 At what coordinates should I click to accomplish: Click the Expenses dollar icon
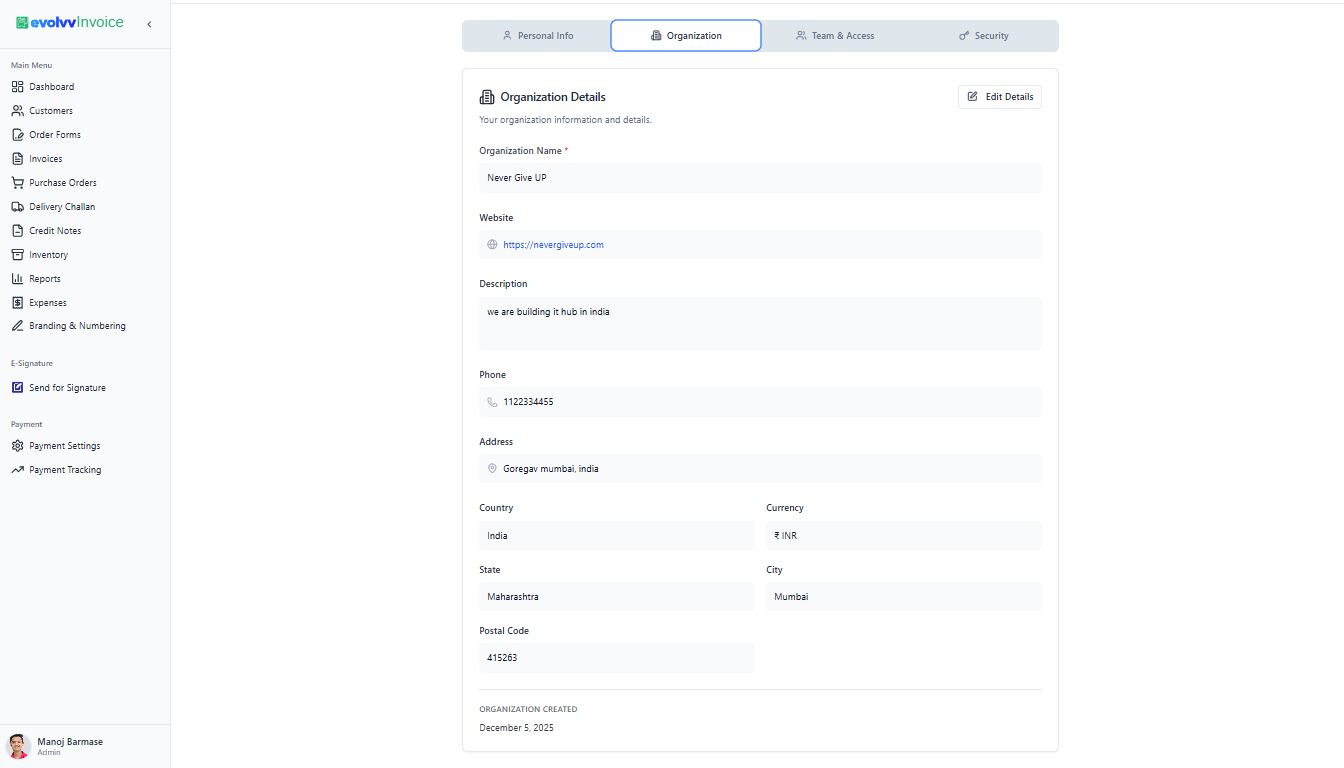17,303
